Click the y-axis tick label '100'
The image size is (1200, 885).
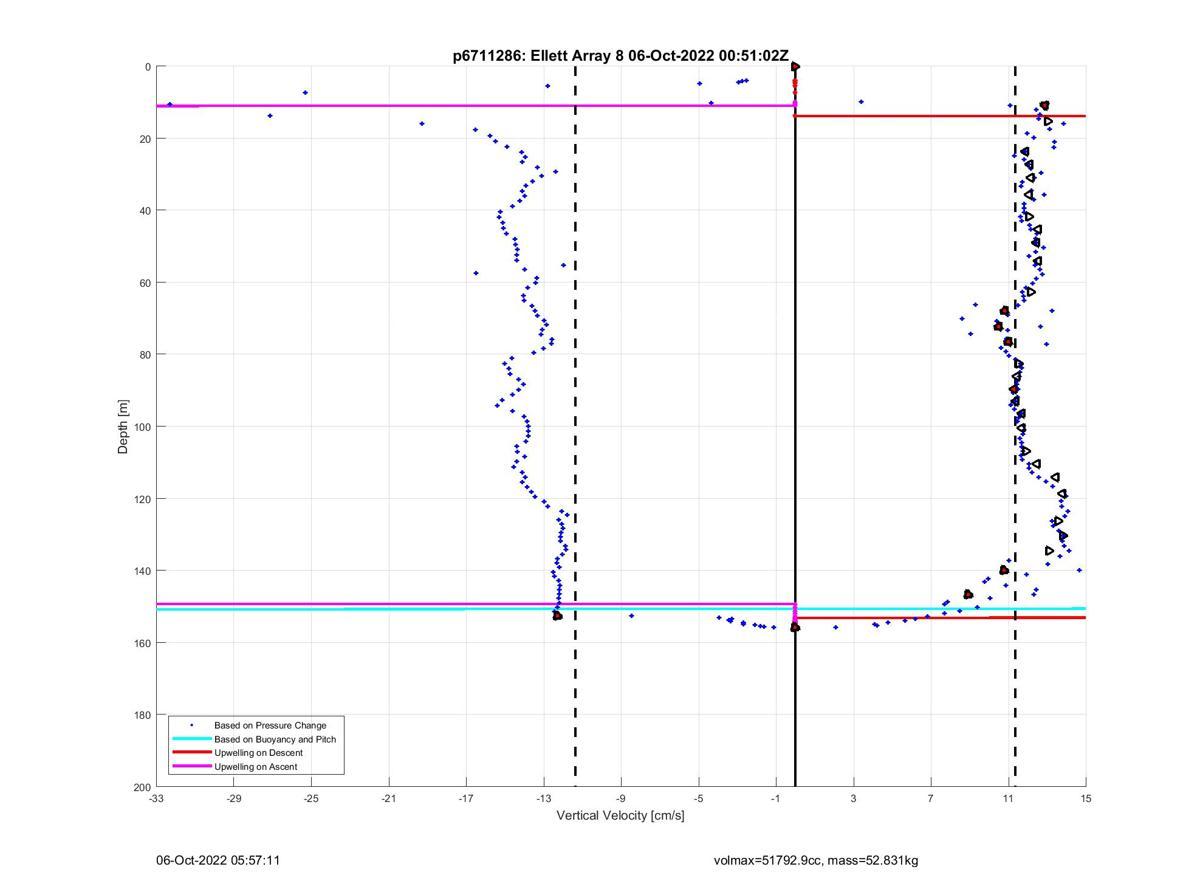tap(142, 427)
